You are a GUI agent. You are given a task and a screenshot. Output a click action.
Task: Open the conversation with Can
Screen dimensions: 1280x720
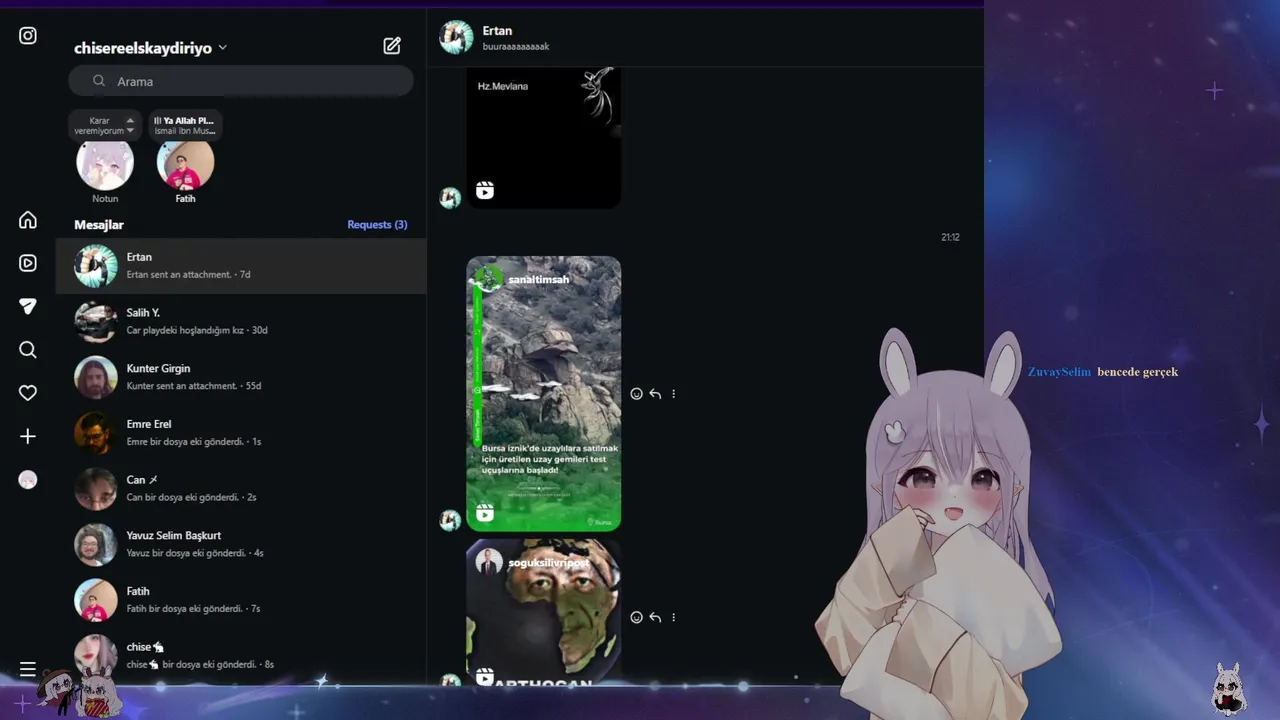click(x=241, y=489)
